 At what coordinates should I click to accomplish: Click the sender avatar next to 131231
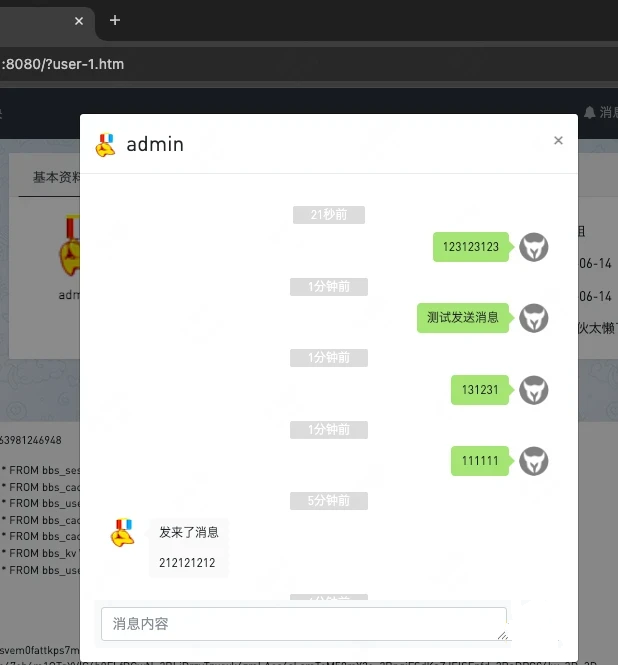click(534, 390)
